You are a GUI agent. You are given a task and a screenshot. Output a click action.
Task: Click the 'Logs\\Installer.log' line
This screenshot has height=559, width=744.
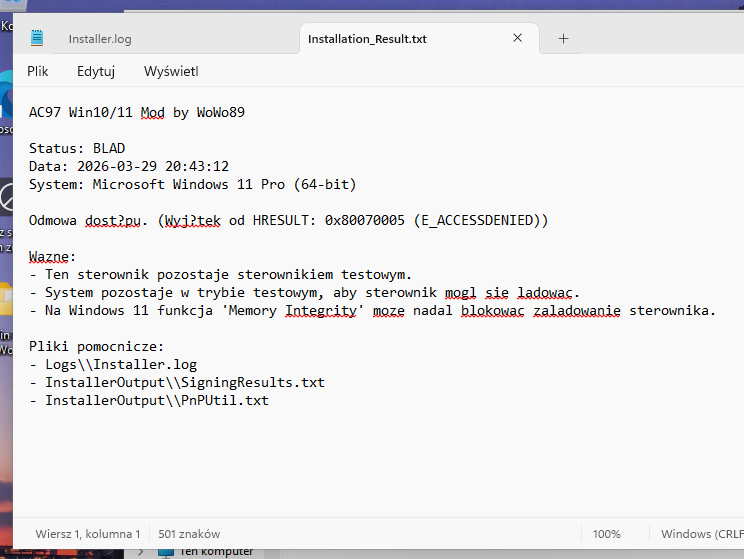coord(113,365)
